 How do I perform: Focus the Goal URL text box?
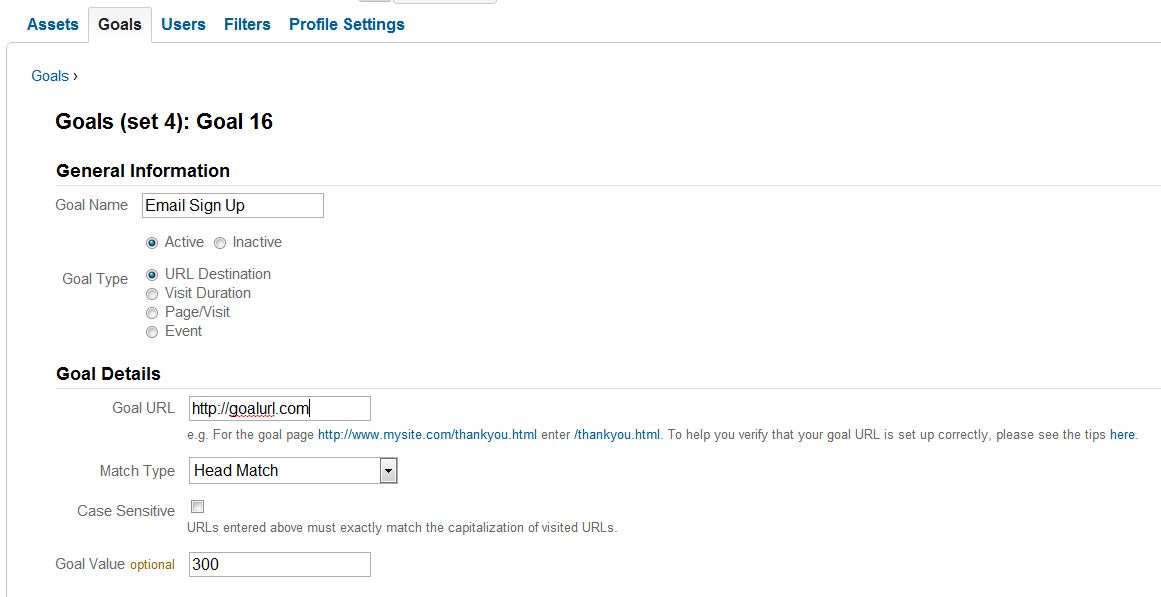[x=279, y=408]
